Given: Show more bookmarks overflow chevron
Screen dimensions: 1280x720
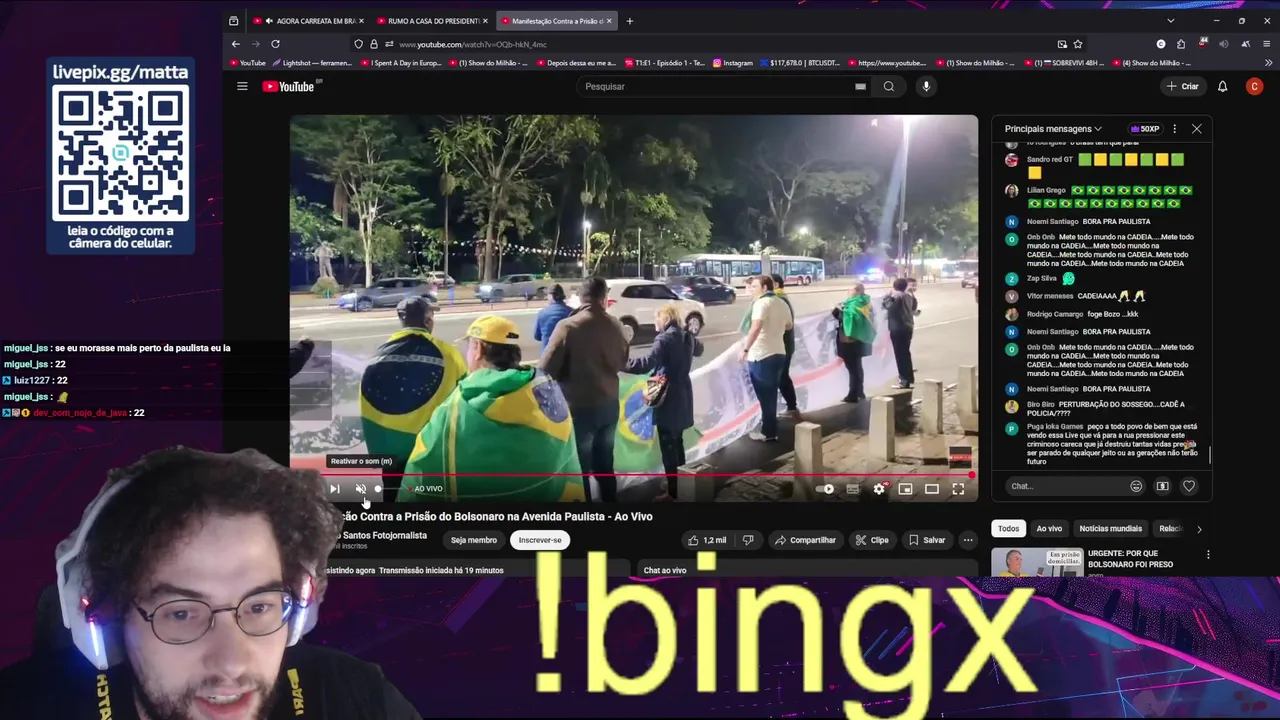Looking at the screenshot, I should [x=1266, y=63].
